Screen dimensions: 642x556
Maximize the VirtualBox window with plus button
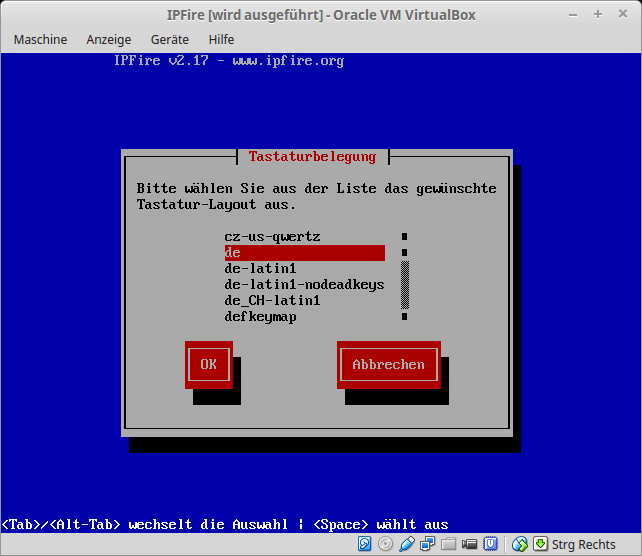tap(598, 14)
